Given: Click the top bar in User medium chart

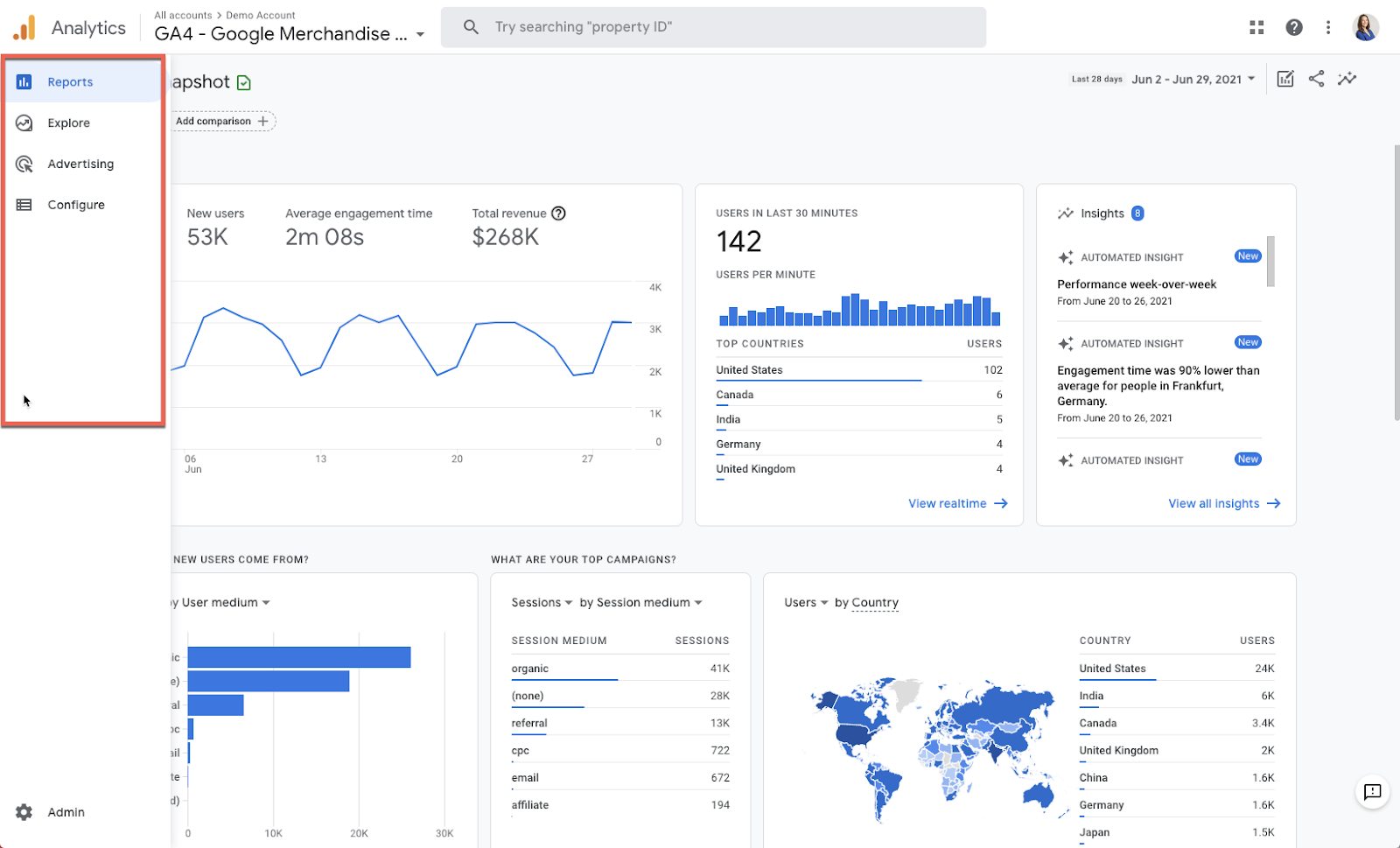Looking at the screenshot, I should (299, 657).
